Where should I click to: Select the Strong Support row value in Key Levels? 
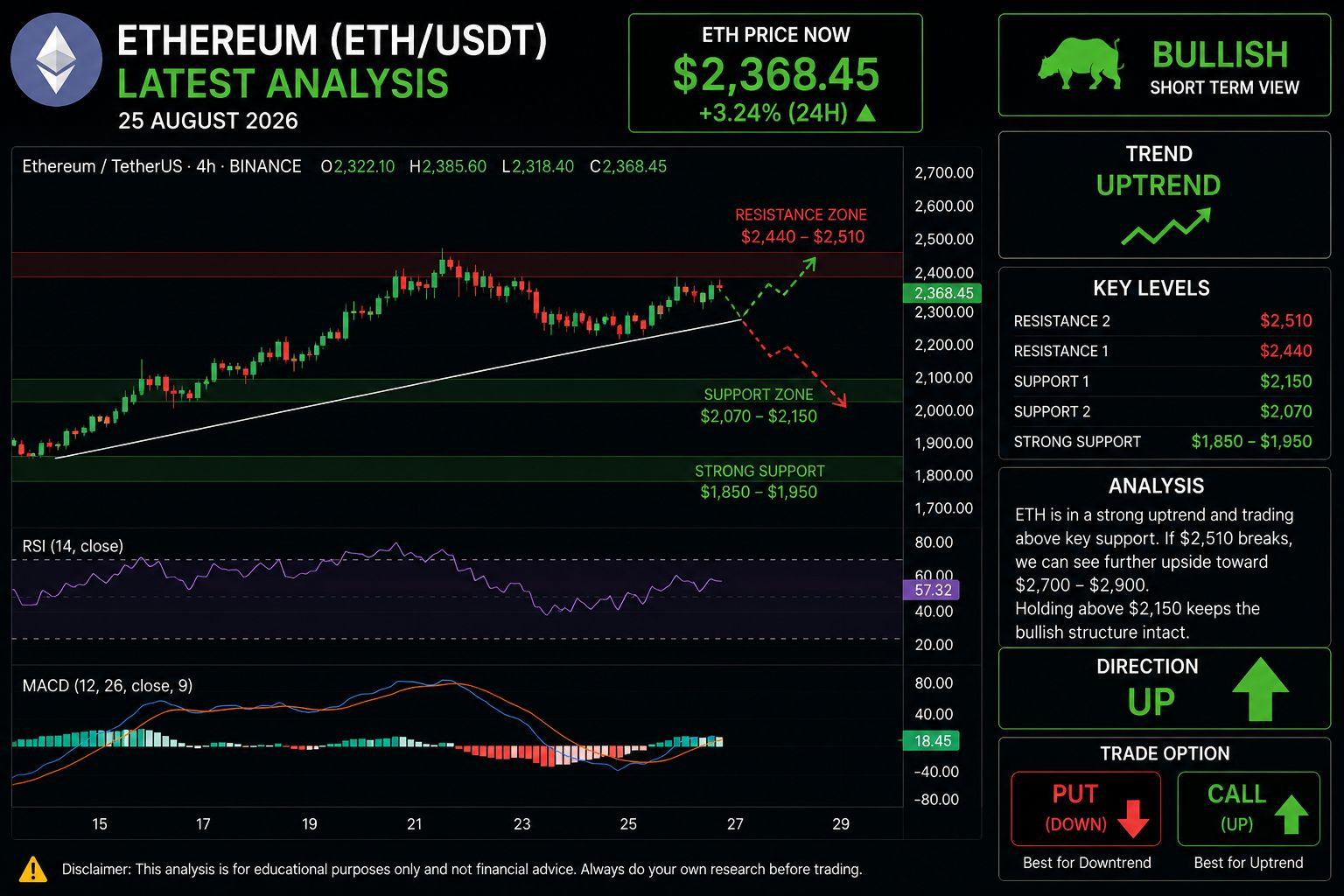[1251, 442]
